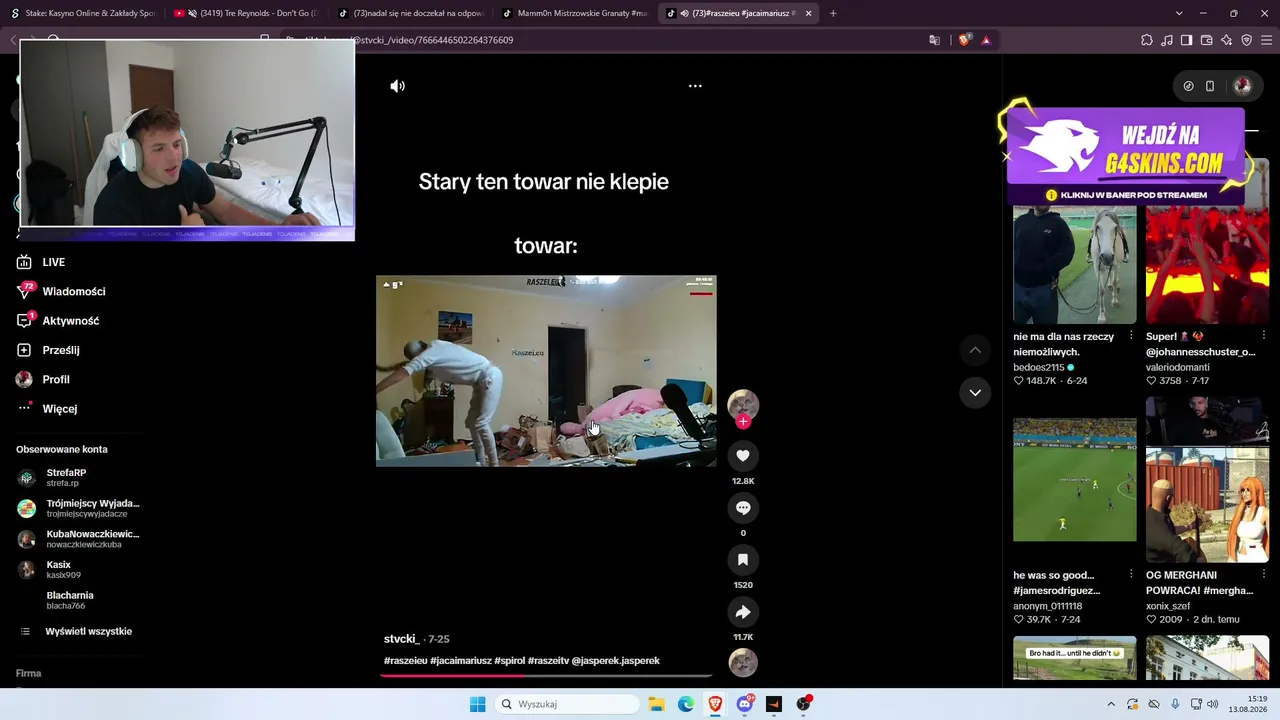Open the Brave Playlist music note icon
The width and height of the screenshot is (1280, 720).
point(1167,40)
